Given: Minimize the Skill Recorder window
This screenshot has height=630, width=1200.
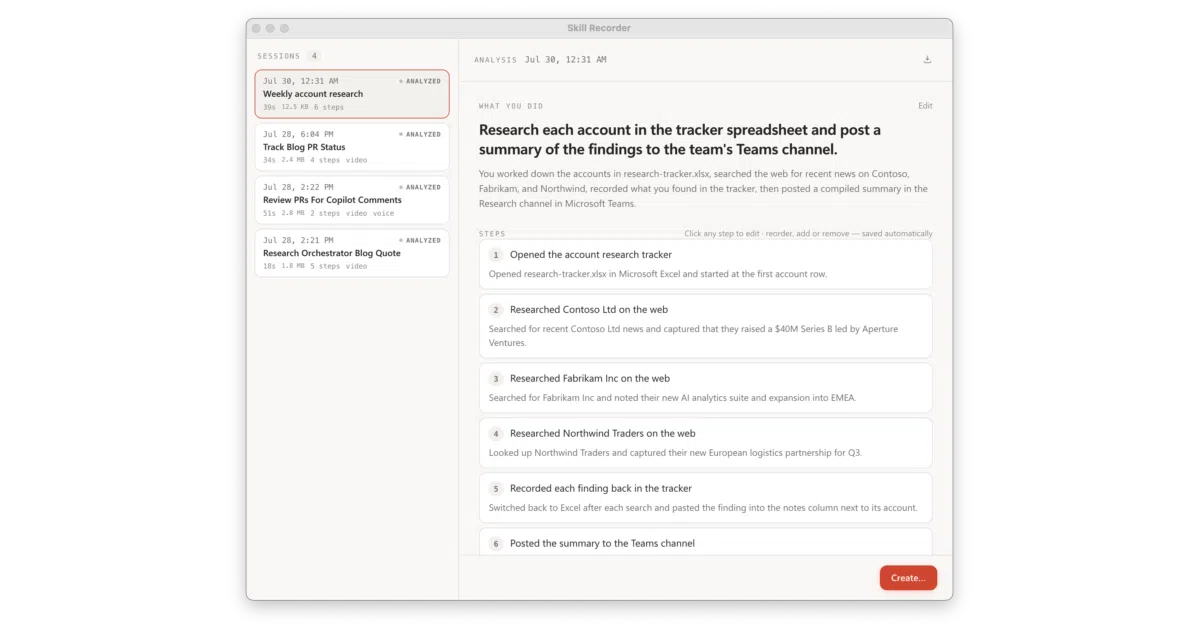Looking at the screenshot, I should point(270,28).
